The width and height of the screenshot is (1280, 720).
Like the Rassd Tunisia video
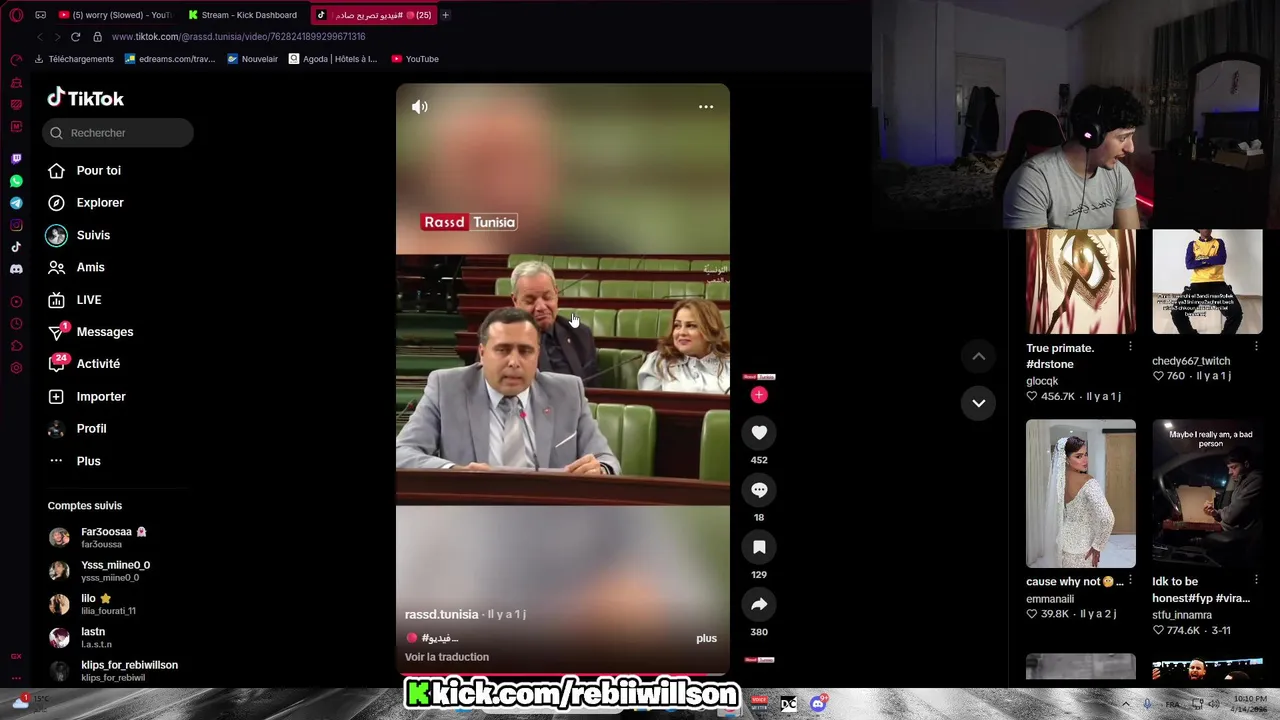click(759, 433)
